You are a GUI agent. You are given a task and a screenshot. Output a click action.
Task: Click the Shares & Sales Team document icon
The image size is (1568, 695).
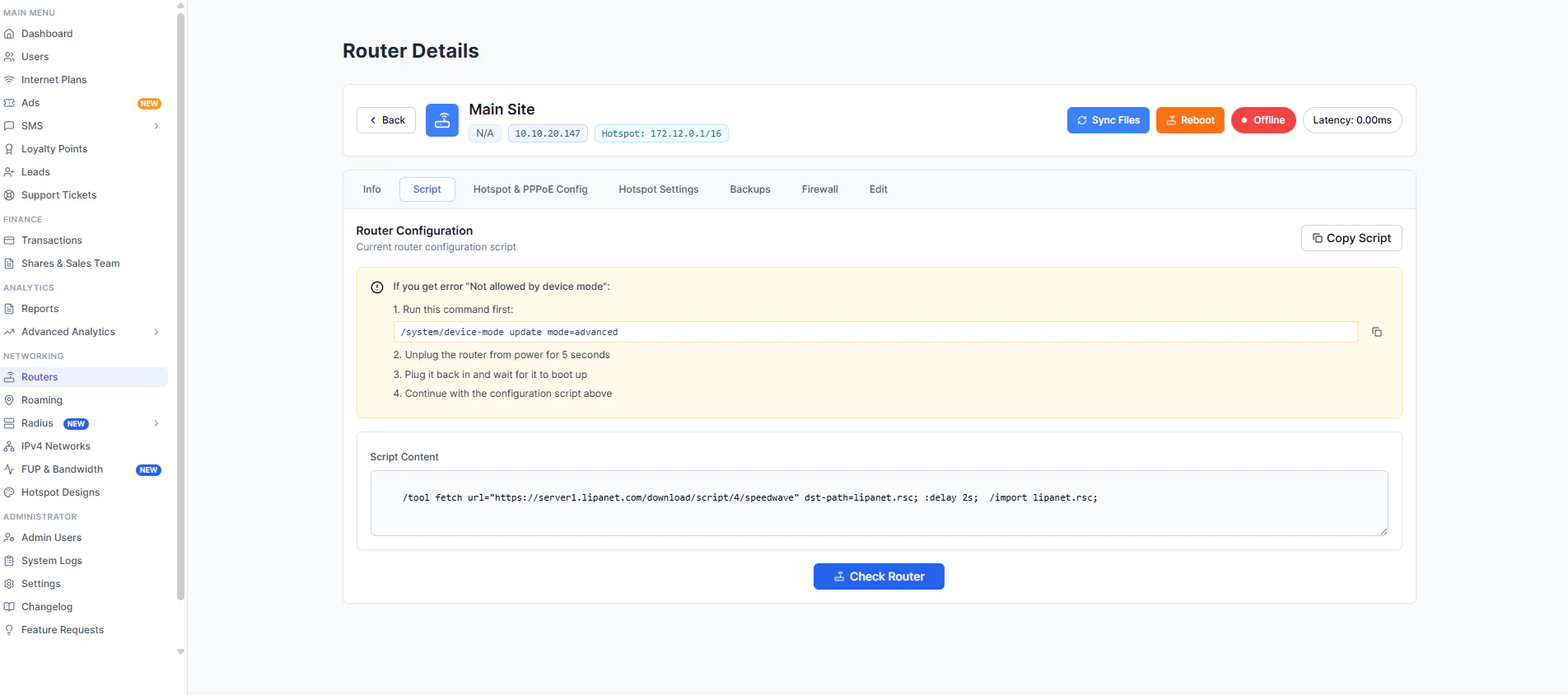[x=9, y=264]
